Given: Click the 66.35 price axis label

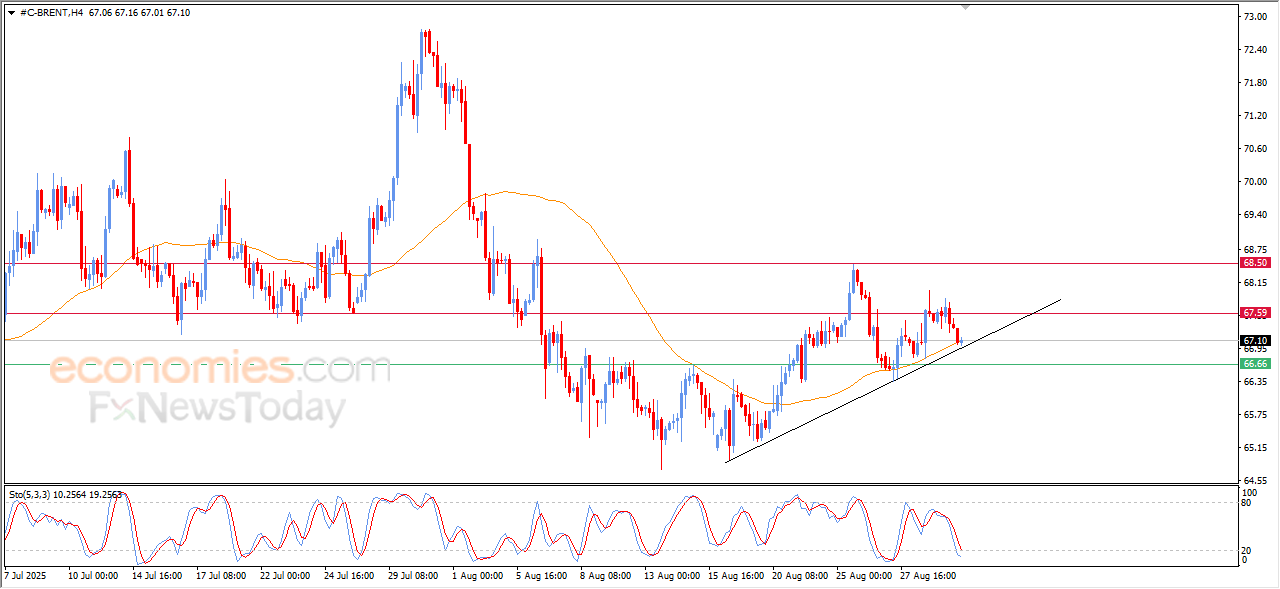Looking at the screenshot, I should pyautogui.click(x=1255, y=382).
